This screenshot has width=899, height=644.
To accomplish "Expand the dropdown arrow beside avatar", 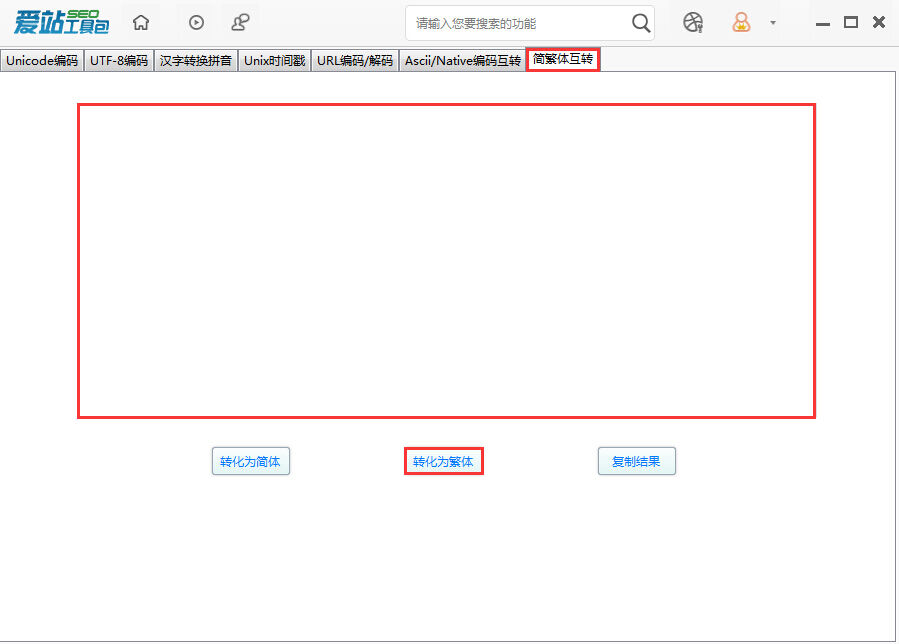I will click(773, 23).
